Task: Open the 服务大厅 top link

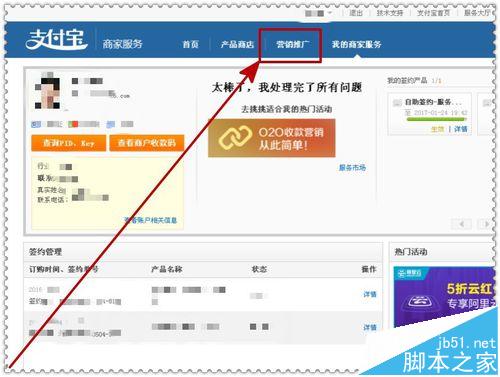Action: coord(477,13)
